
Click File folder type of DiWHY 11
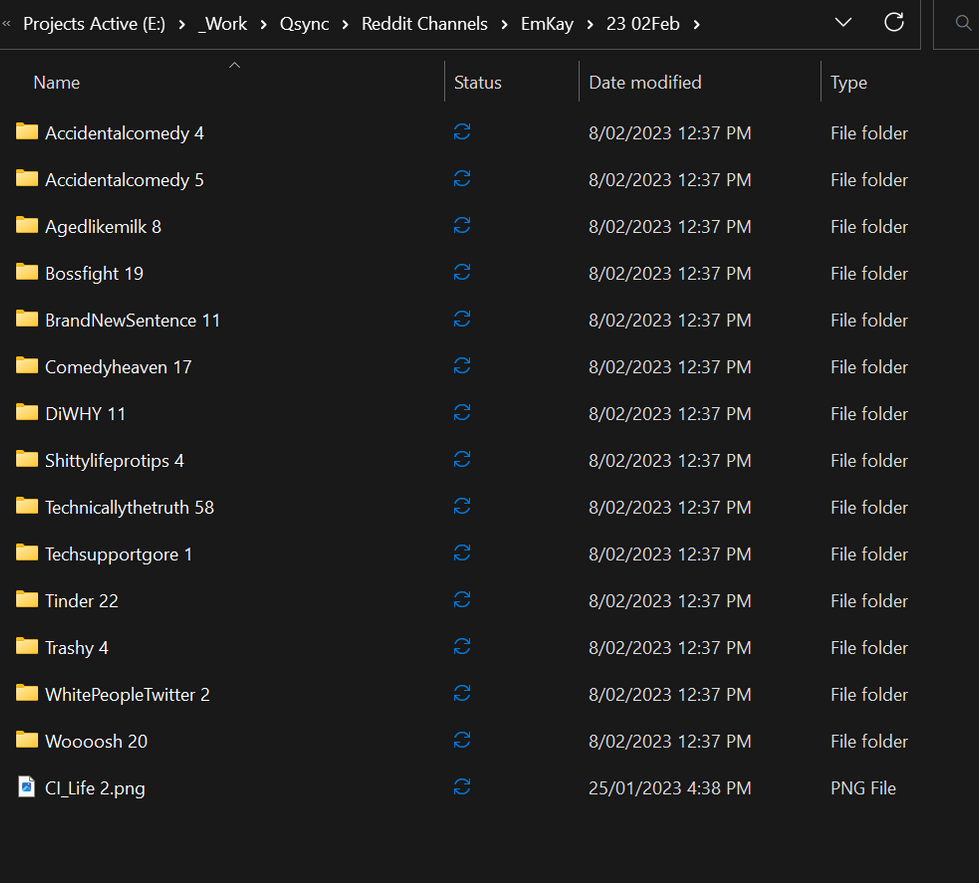(x=869, y=414)
